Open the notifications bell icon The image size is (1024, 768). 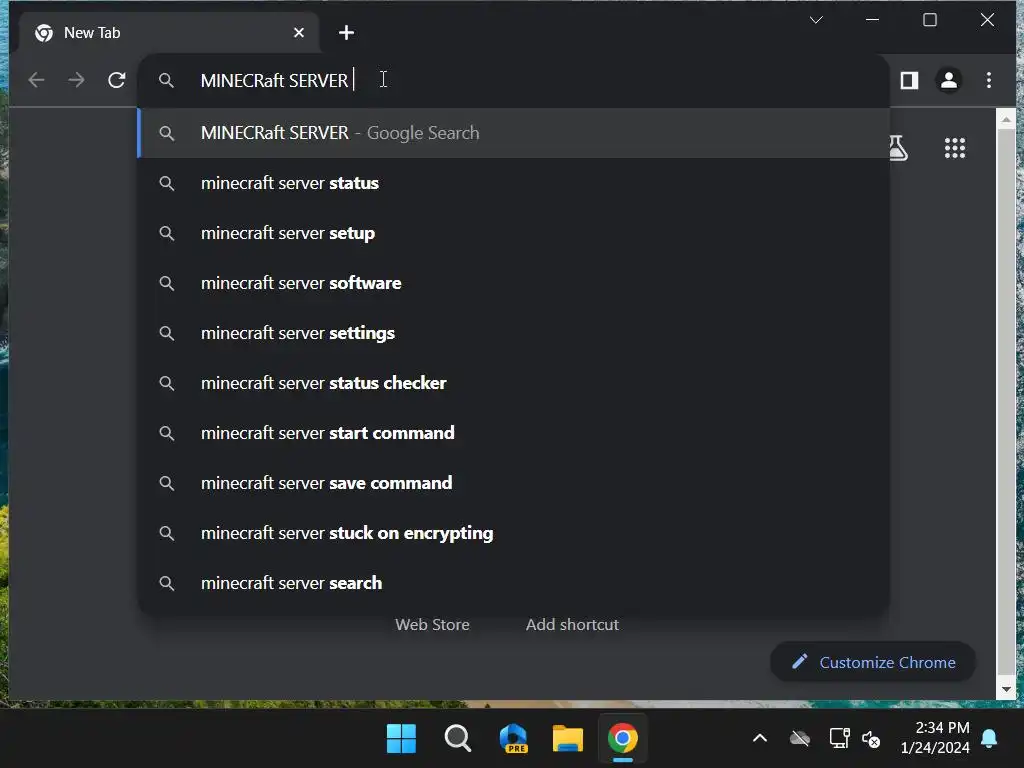(989, 738)
